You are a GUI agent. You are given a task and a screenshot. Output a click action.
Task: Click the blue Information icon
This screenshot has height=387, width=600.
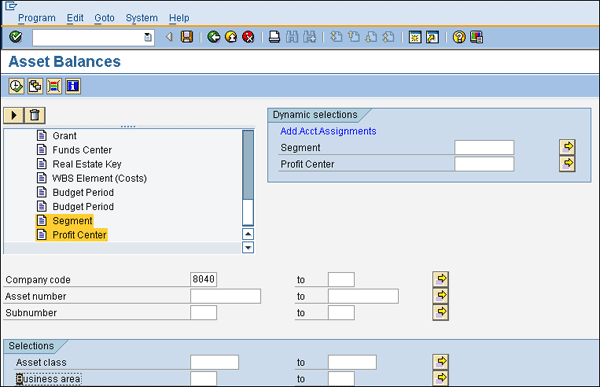click(x=73, y=86)
